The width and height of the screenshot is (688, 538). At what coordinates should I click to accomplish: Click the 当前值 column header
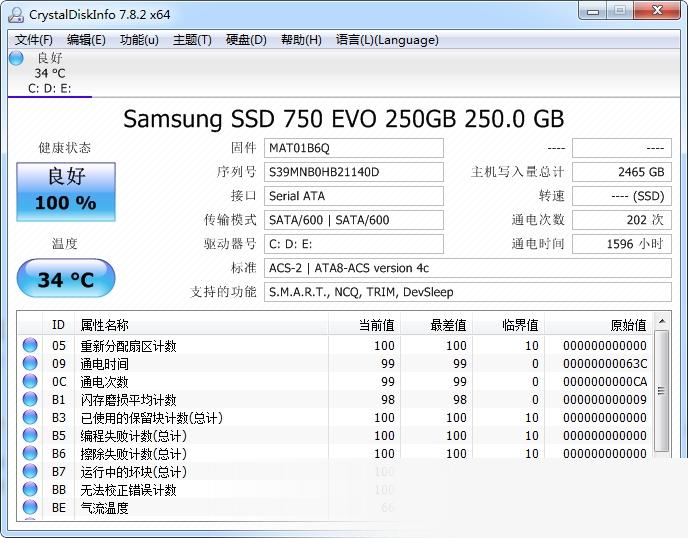click(x=364, y=325)
